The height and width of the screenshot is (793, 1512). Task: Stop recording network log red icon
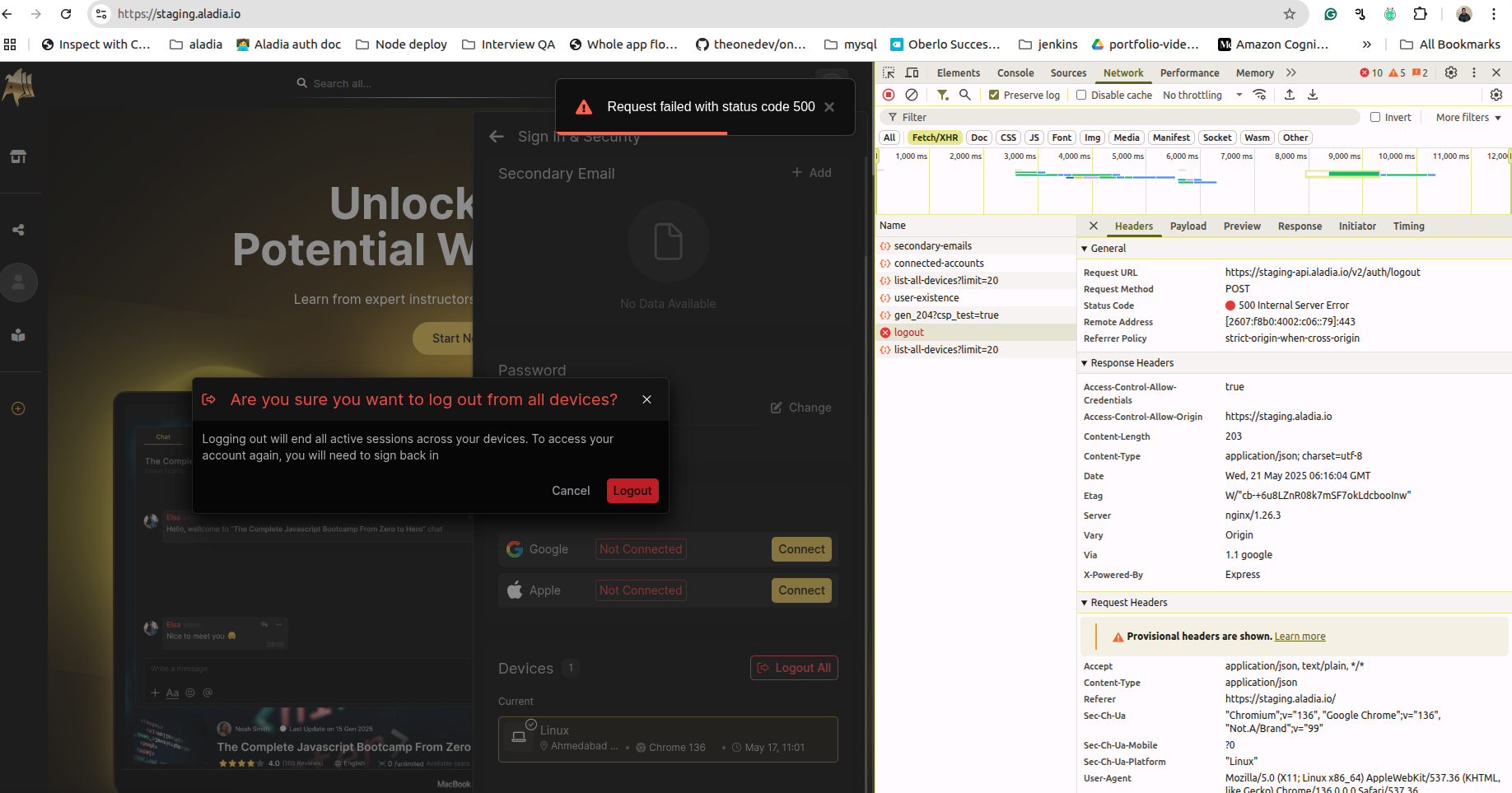click(x=889, y=95)
